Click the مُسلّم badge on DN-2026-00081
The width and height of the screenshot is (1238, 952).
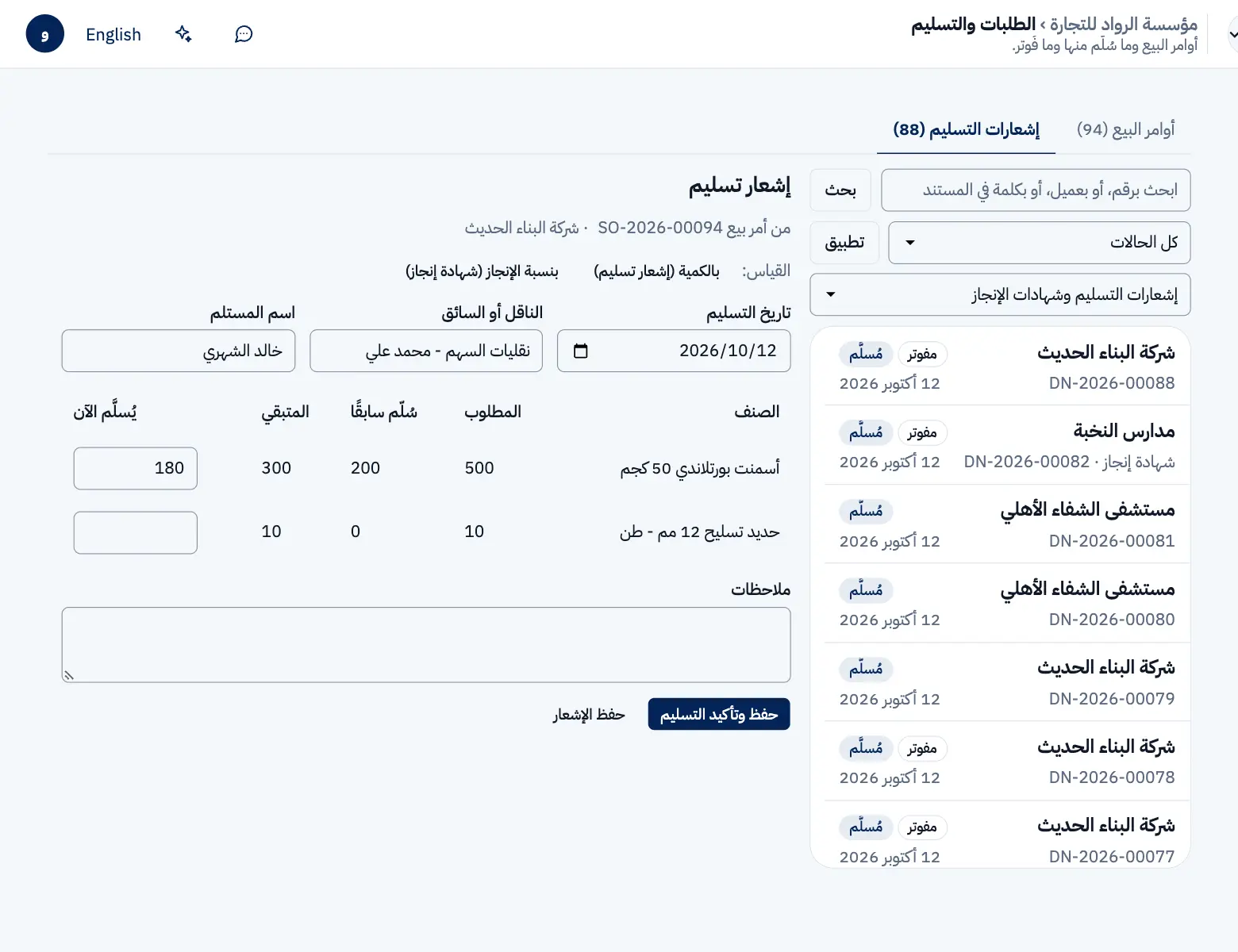(866, 511)
